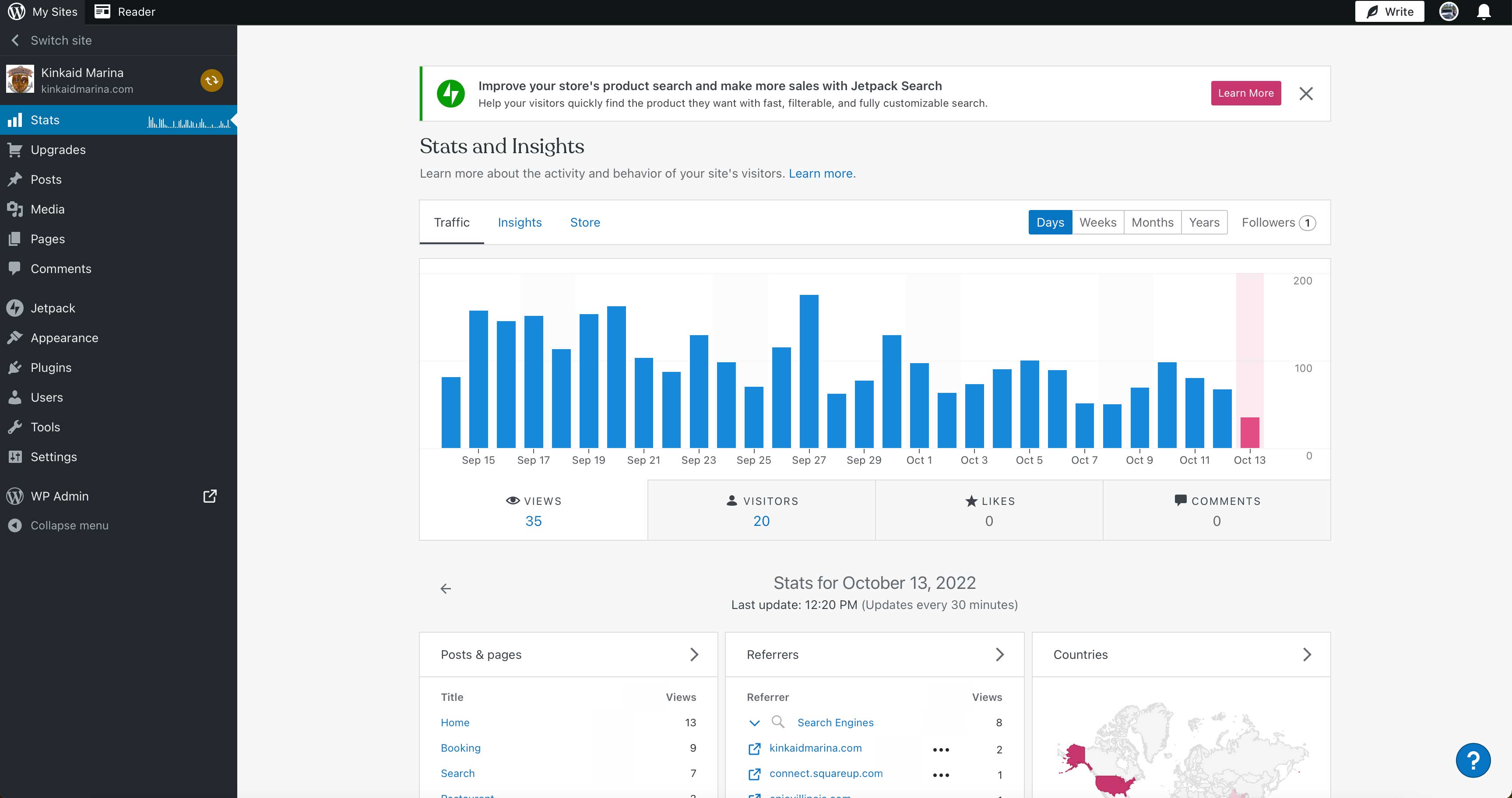The height and width of the screenshot is (798, 1512).
Task: Open Appearance settings via the paintbrush icon
Action: pos(16,337)
